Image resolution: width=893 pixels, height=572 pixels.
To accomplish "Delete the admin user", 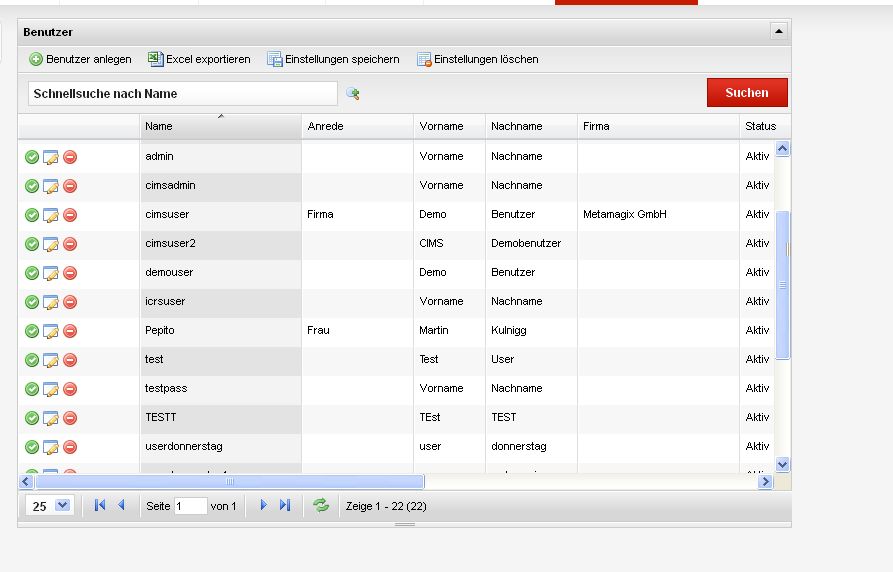I will [x=70, y=157].
